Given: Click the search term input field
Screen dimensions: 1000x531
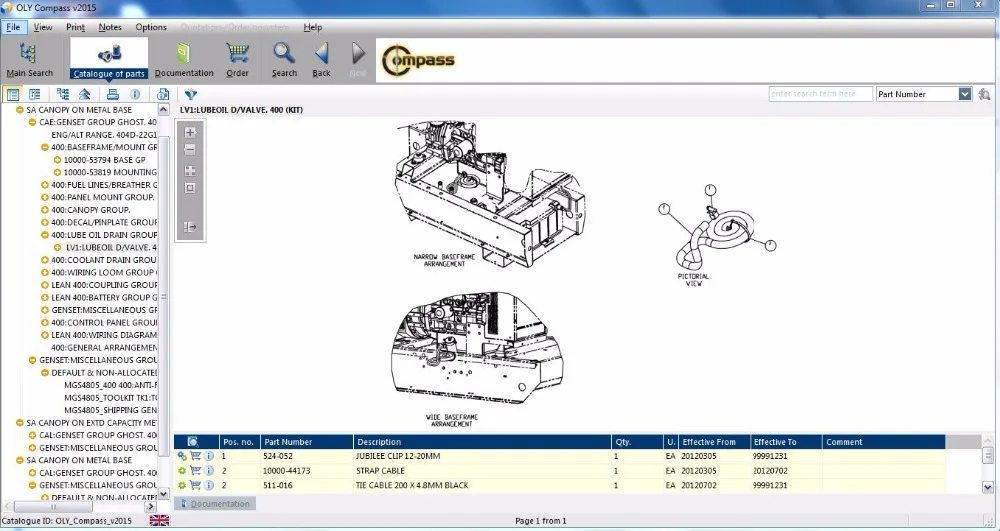Looking at the screenshot, I should click(820, 94).
